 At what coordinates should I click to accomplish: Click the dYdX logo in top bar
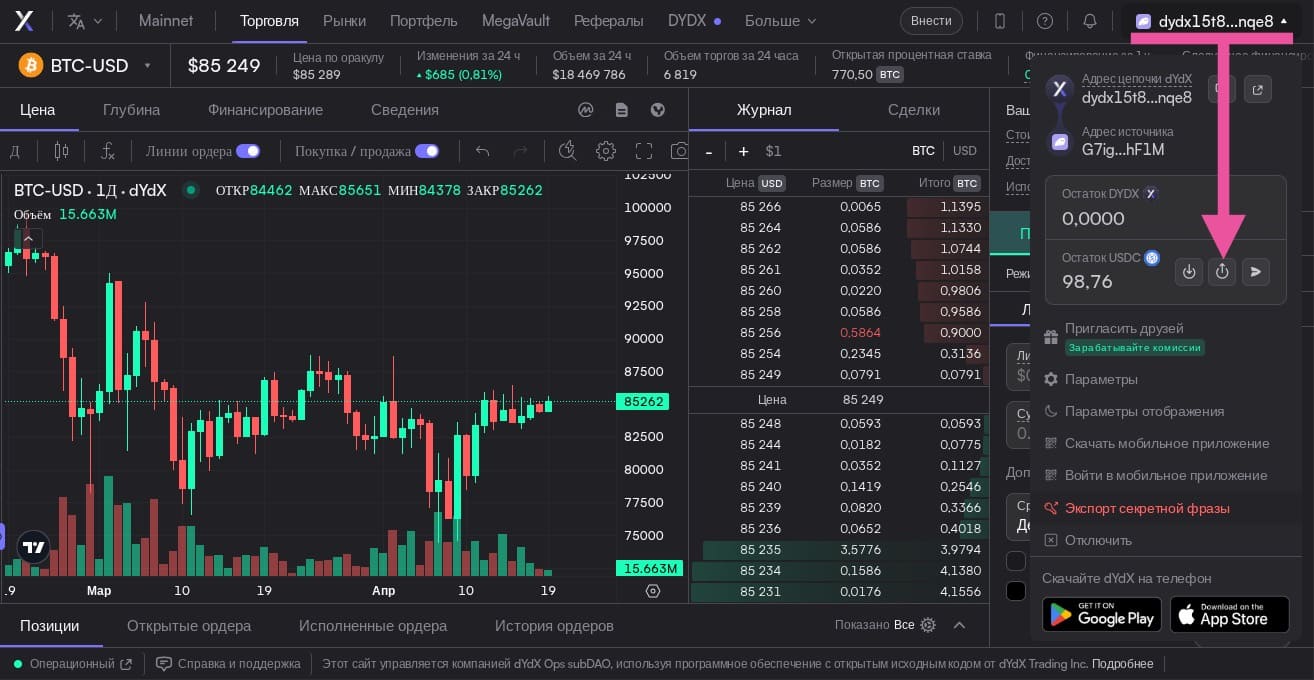click(x=24, y=21)
